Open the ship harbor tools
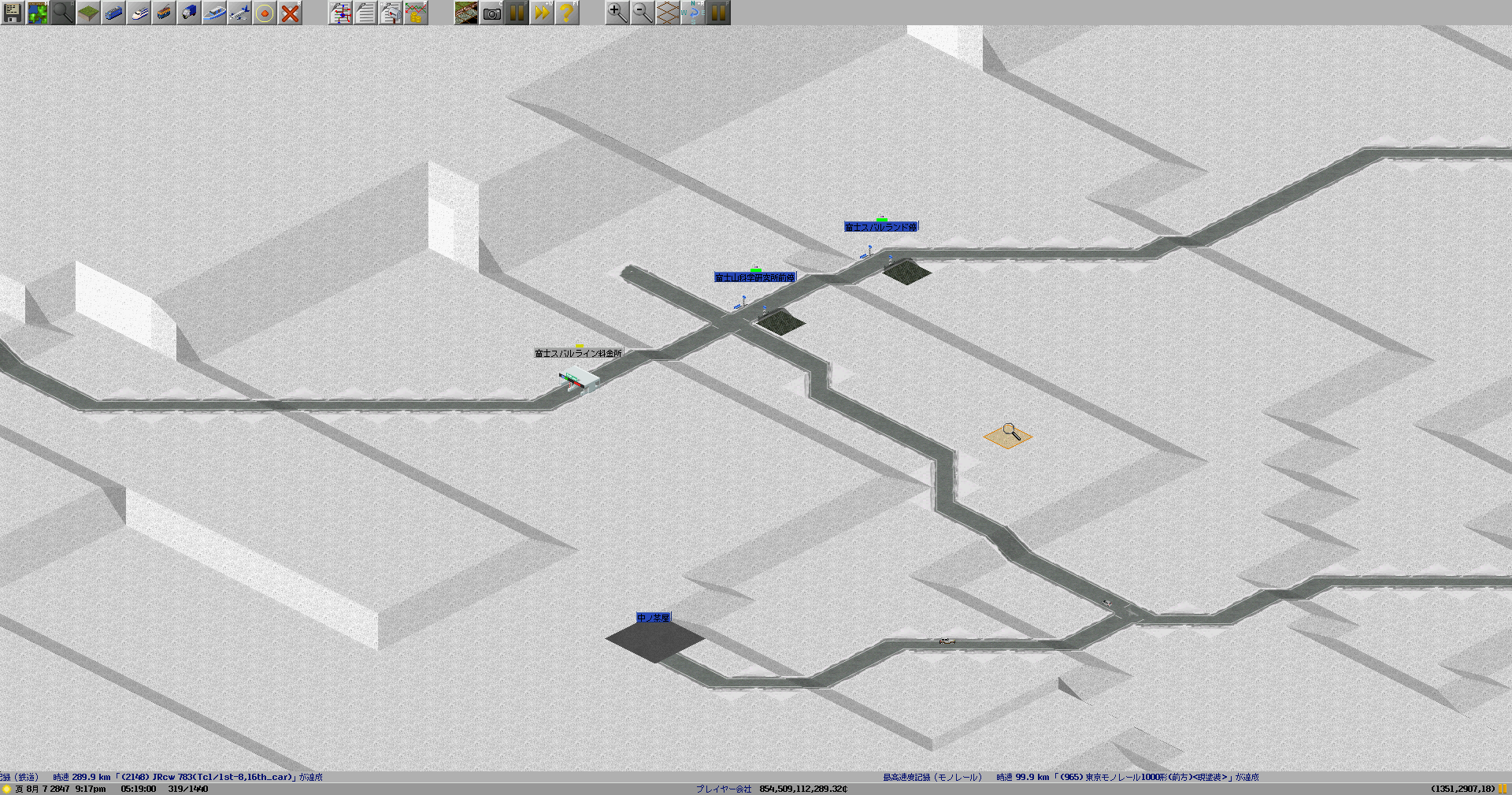The image size is (1512, 795). 214,13
